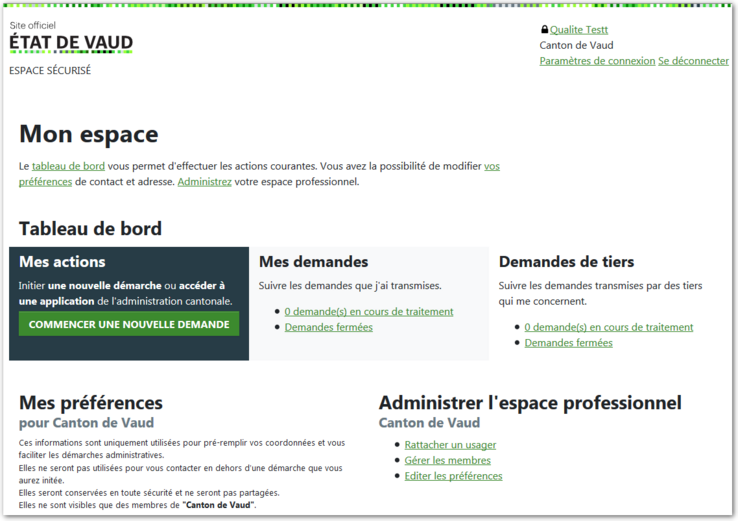Viewport: 738px width, 521px height.
Task: Click the 'Administrez' link in intro text
Action: 204,182
